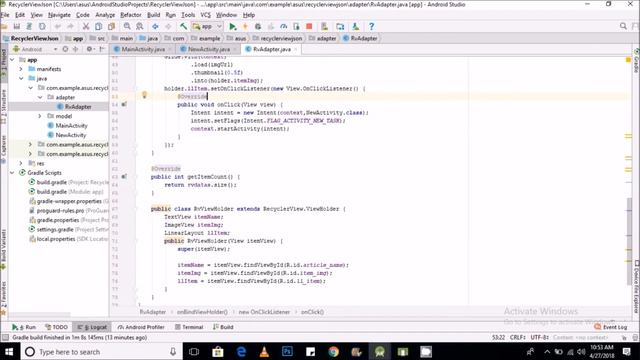The width and height of the screenshot is (640, 360).
Task: Click the Undo arrow in toolbar
Action: pos(58,26)
